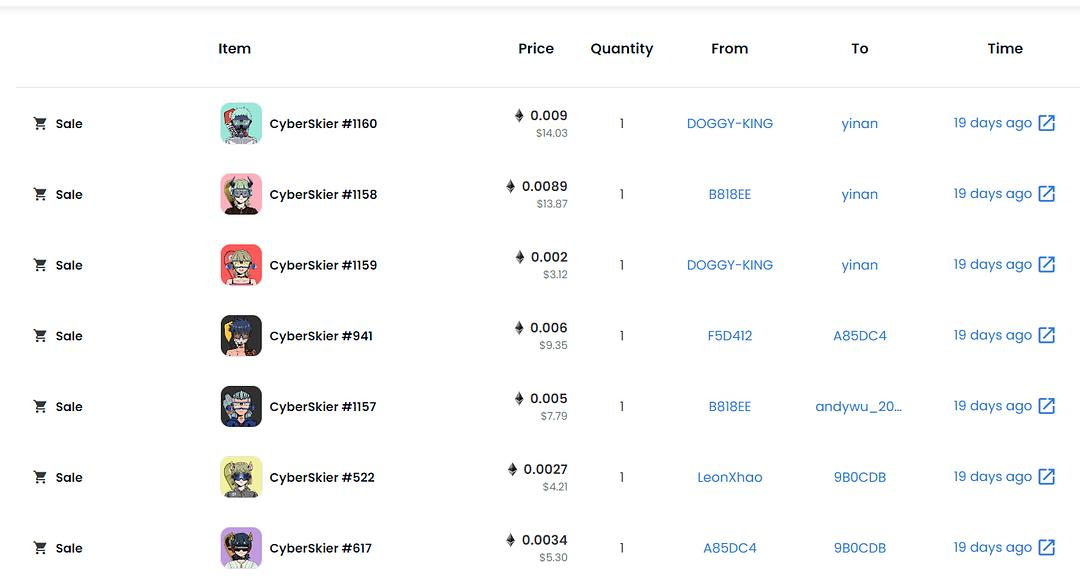View the DOGGY-KING seller profile in first row

729,124
